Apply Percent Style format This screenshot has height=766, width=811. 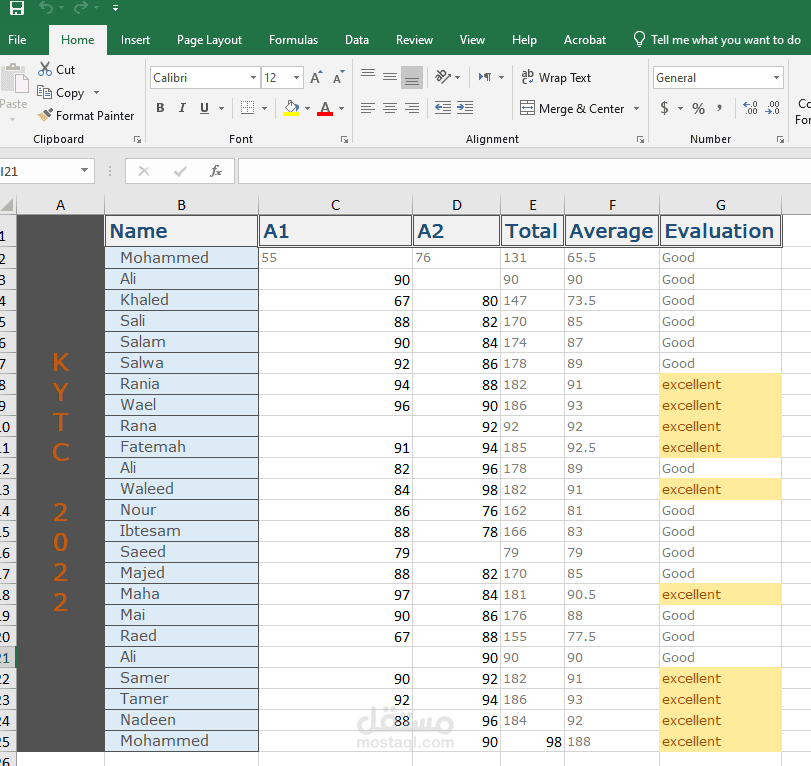[x=698, y=108]
